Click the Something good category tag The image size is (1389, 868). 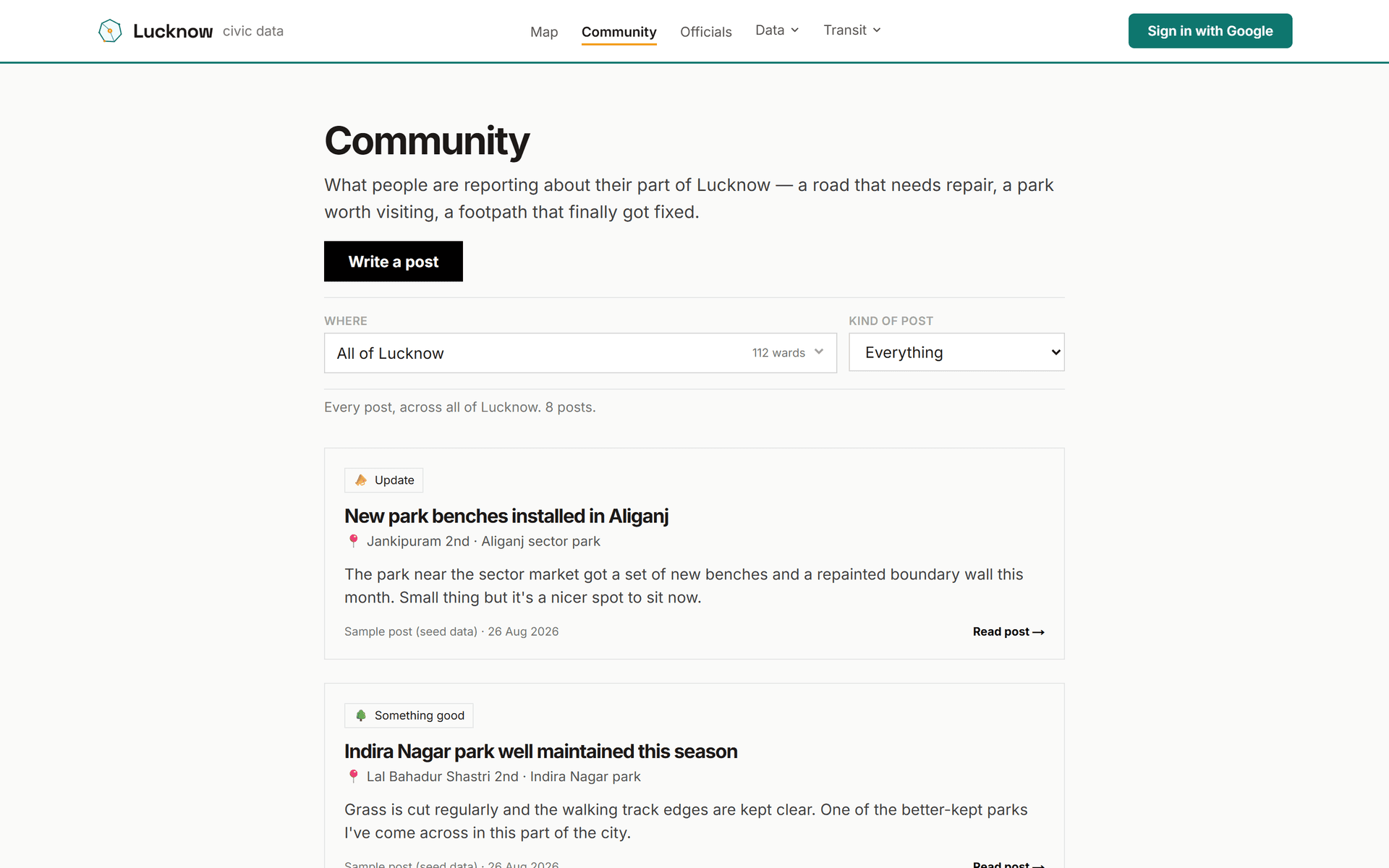coord(409,715)
